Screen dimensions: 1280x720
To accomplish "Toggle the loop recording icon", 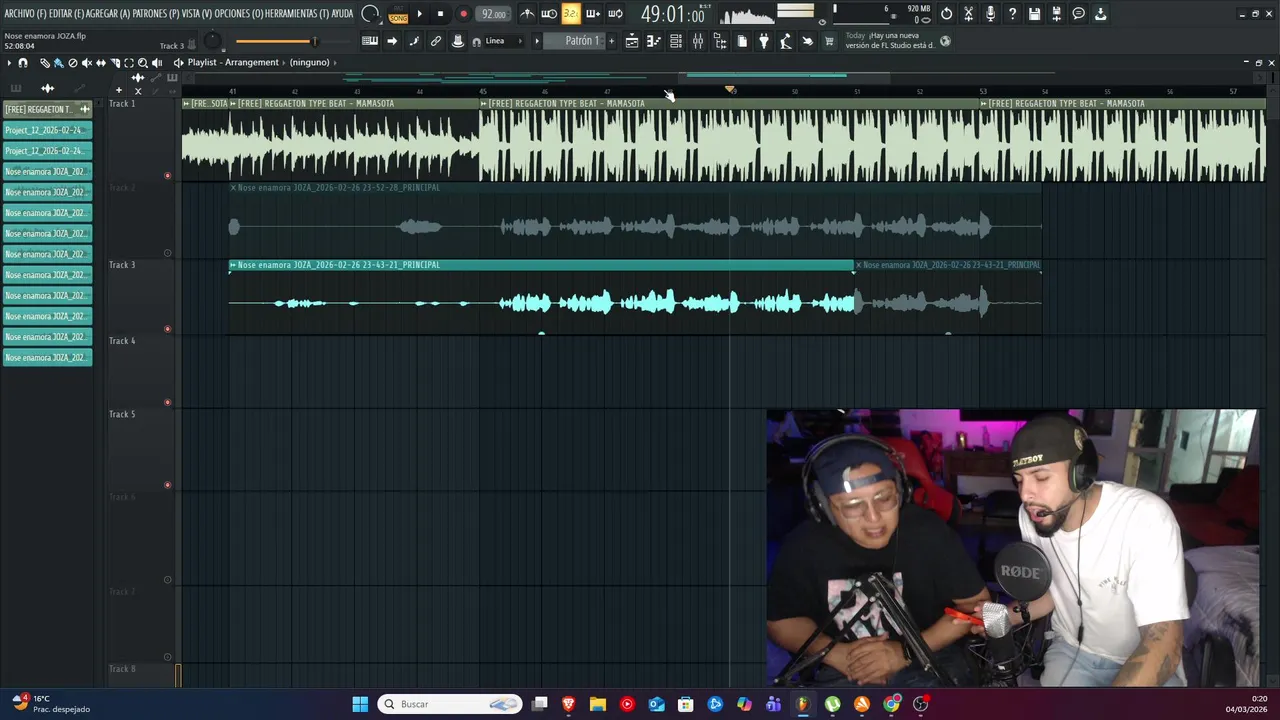I will (x=615, y=14).
